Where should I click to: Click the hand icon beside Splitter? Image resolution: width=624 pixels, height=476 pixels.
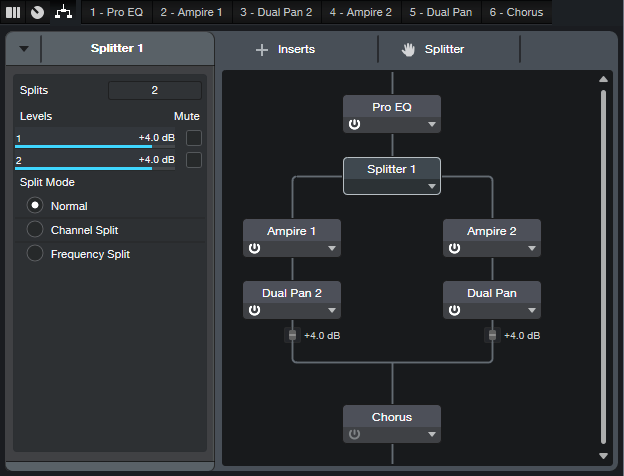(x=408, y=50)
